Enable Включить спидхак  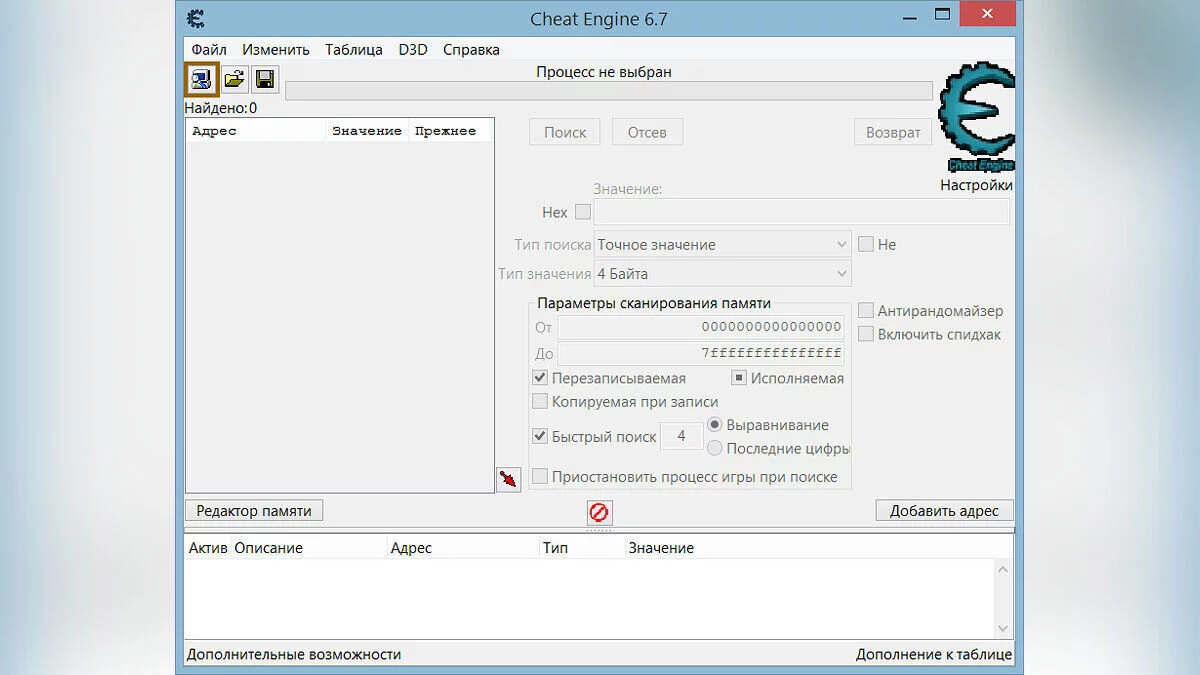865,334
